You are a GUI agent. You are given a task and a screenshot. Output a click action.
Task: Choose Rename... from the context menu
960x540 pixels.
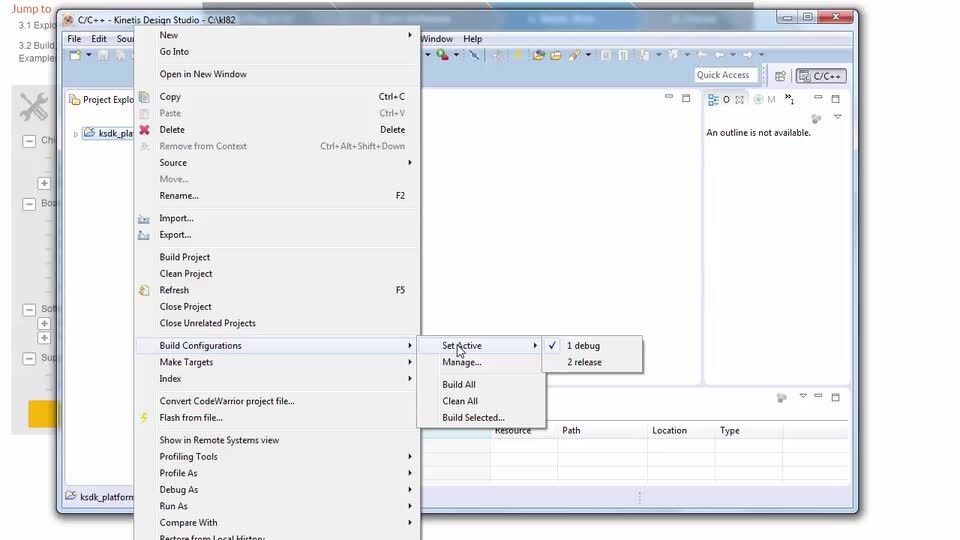pos(277,196)
